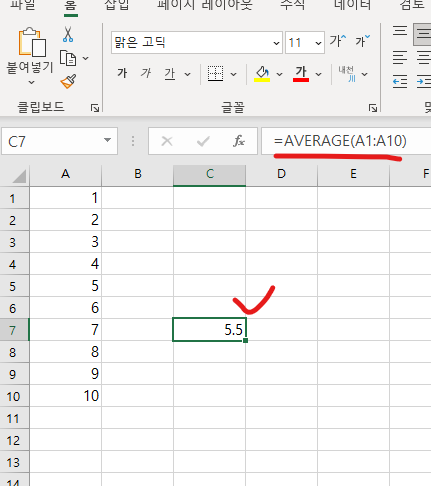
Task: Click the Cut scissors icon
Action: point(68,34)
